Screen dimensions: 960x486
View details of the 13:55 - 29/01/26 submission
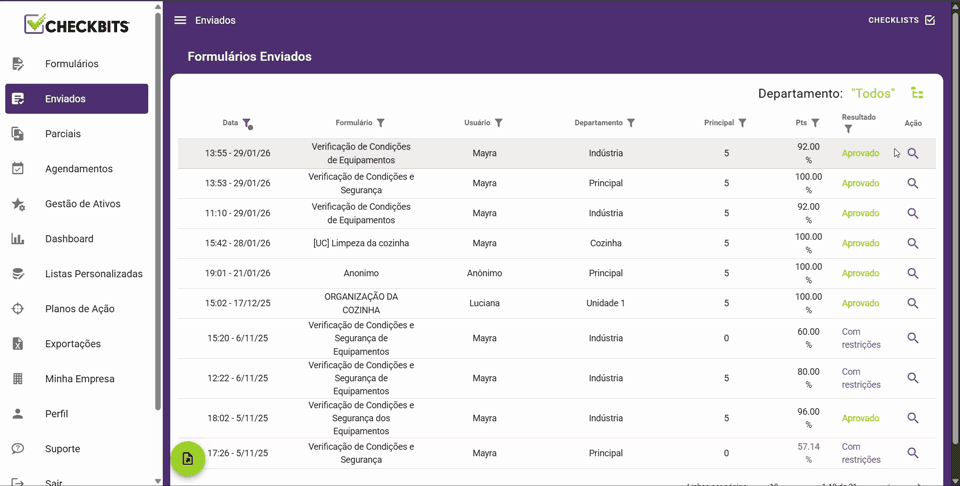click(x=912, y=154)
